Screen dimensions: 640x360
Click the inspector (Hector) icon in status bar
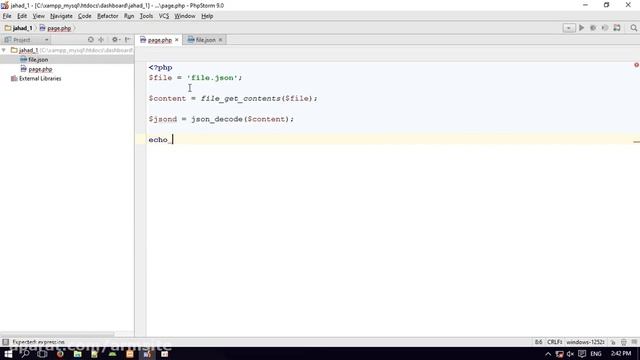point(624,342)
